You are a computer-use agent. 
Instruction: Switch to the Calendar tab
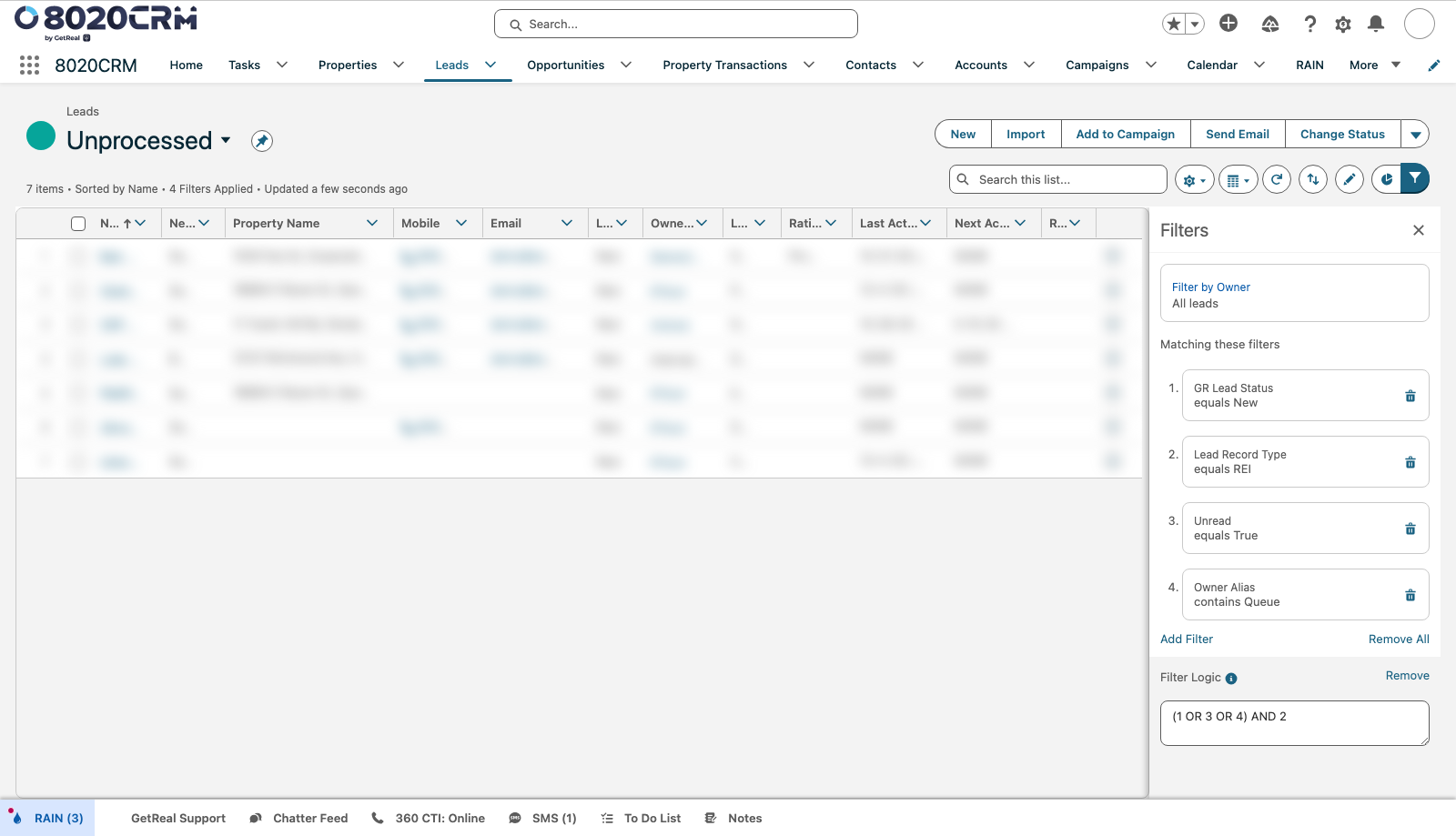1212,65
